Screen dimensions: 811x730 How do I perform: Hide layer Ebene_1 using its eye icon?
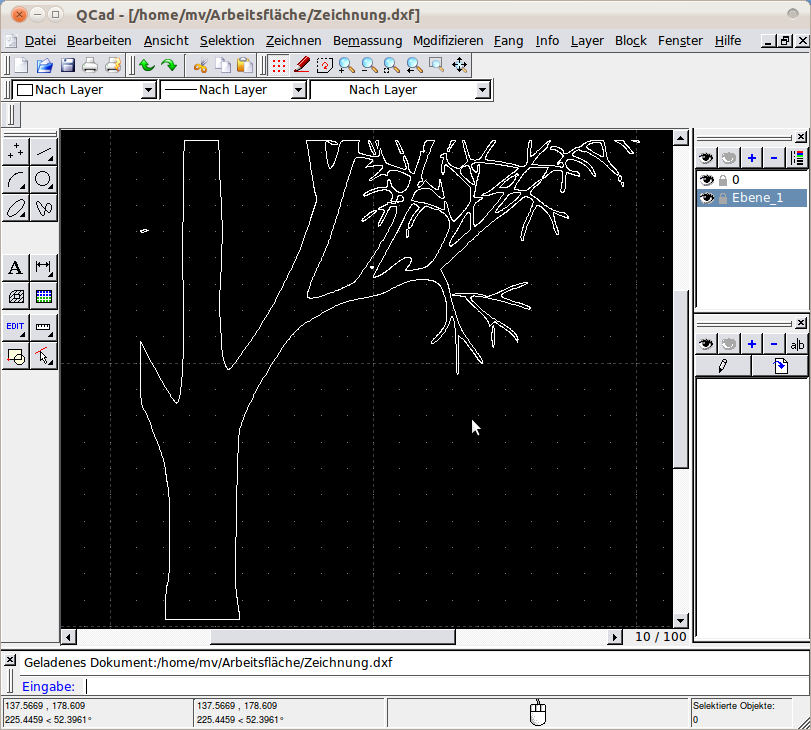point(707,198)
